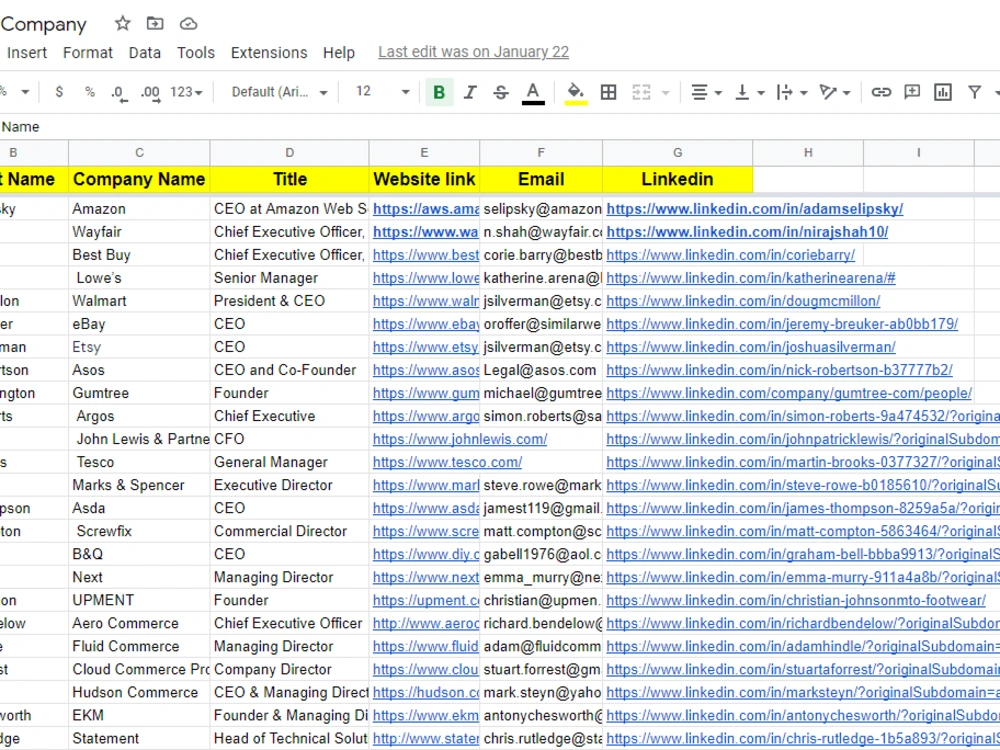This screenshot has height=750, width=1000.
Task: Select column H header
Action: [x=808, y=152]
